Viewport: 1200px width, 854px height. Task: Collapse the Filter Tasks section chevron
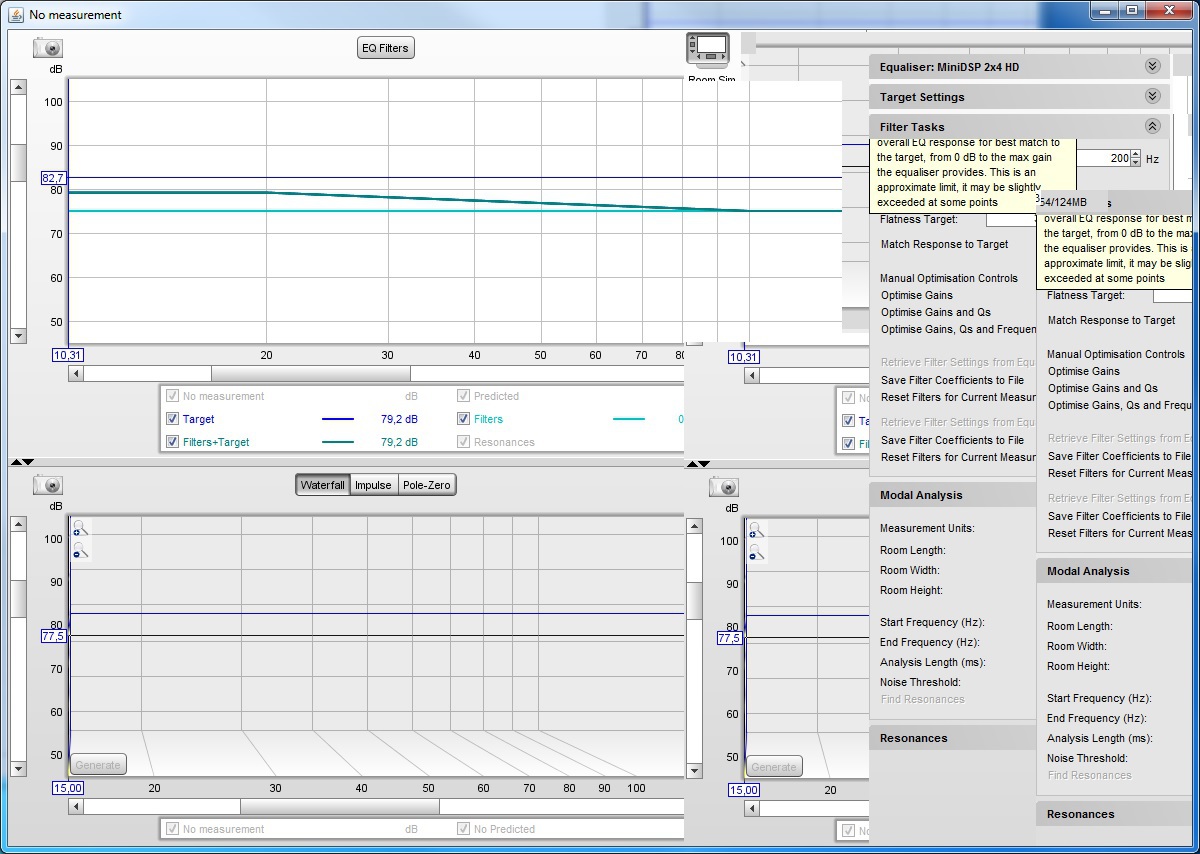coord(1152,127)
